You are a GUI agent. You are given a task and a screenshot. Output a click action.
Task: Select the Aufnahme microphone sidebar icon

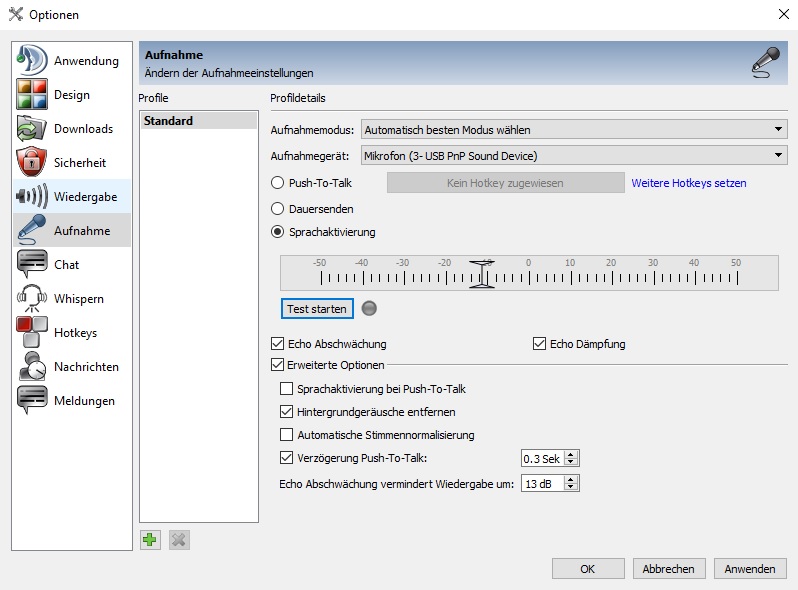32,230
